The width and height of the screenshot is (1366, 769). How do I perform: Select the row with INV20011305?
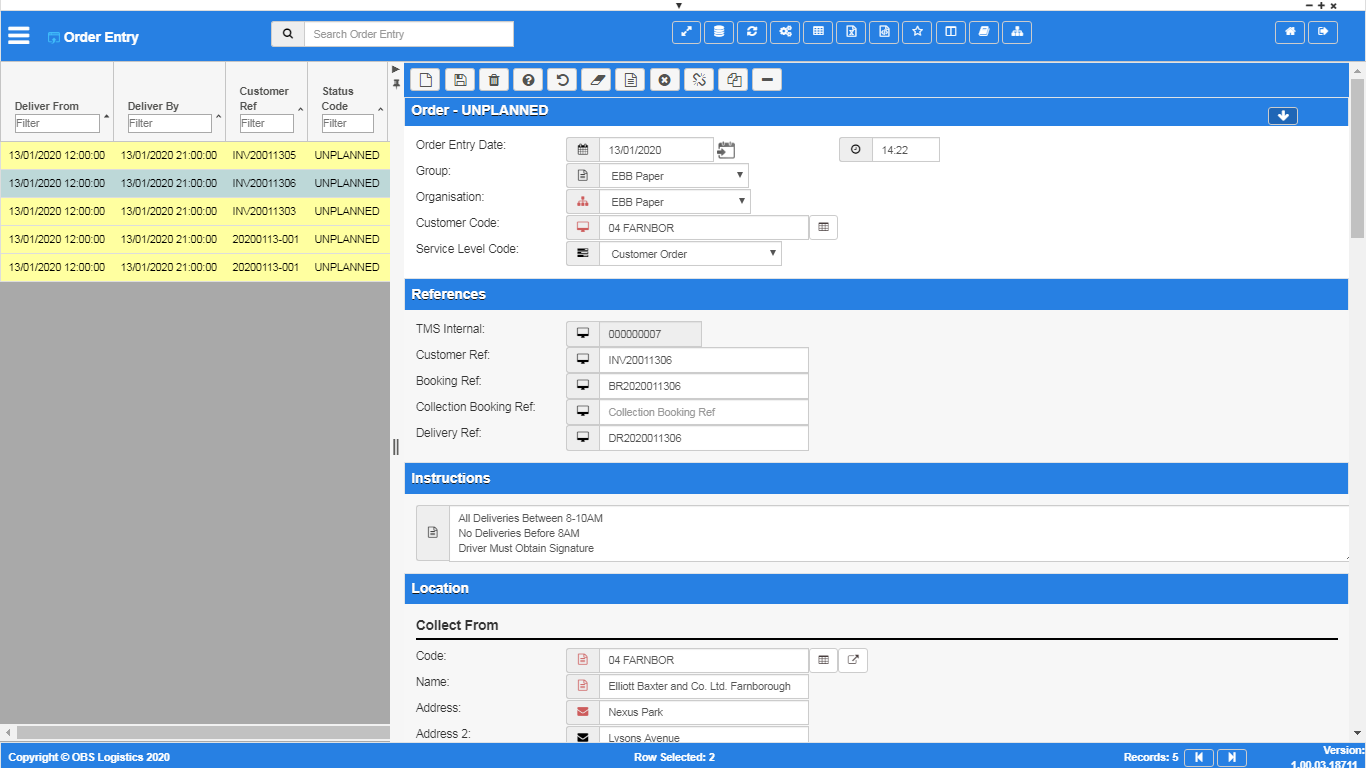(195, 155)
